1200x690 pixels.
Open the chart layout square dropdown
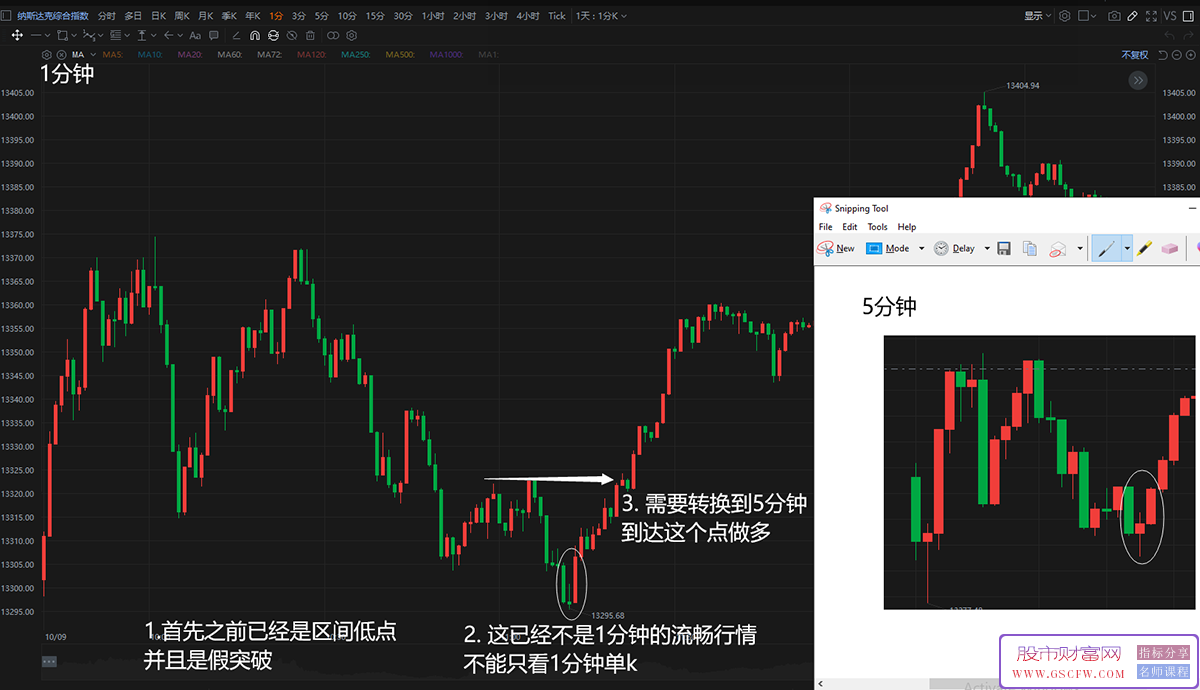pyautogui.click(x=1087, y=16)
